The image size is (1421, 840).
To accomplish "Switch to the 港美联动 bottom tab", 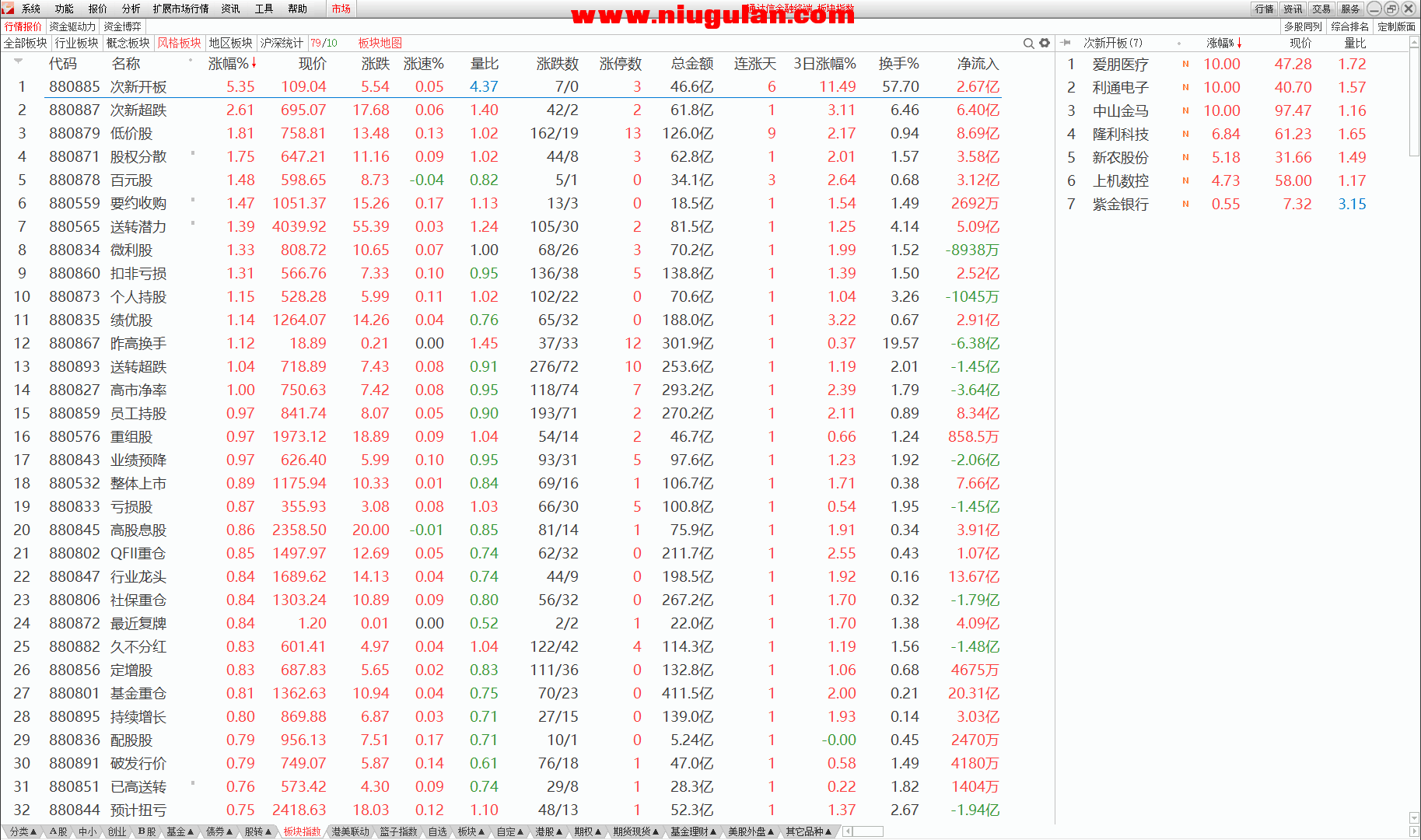I will pyautogui.click(x=350, y=831).
